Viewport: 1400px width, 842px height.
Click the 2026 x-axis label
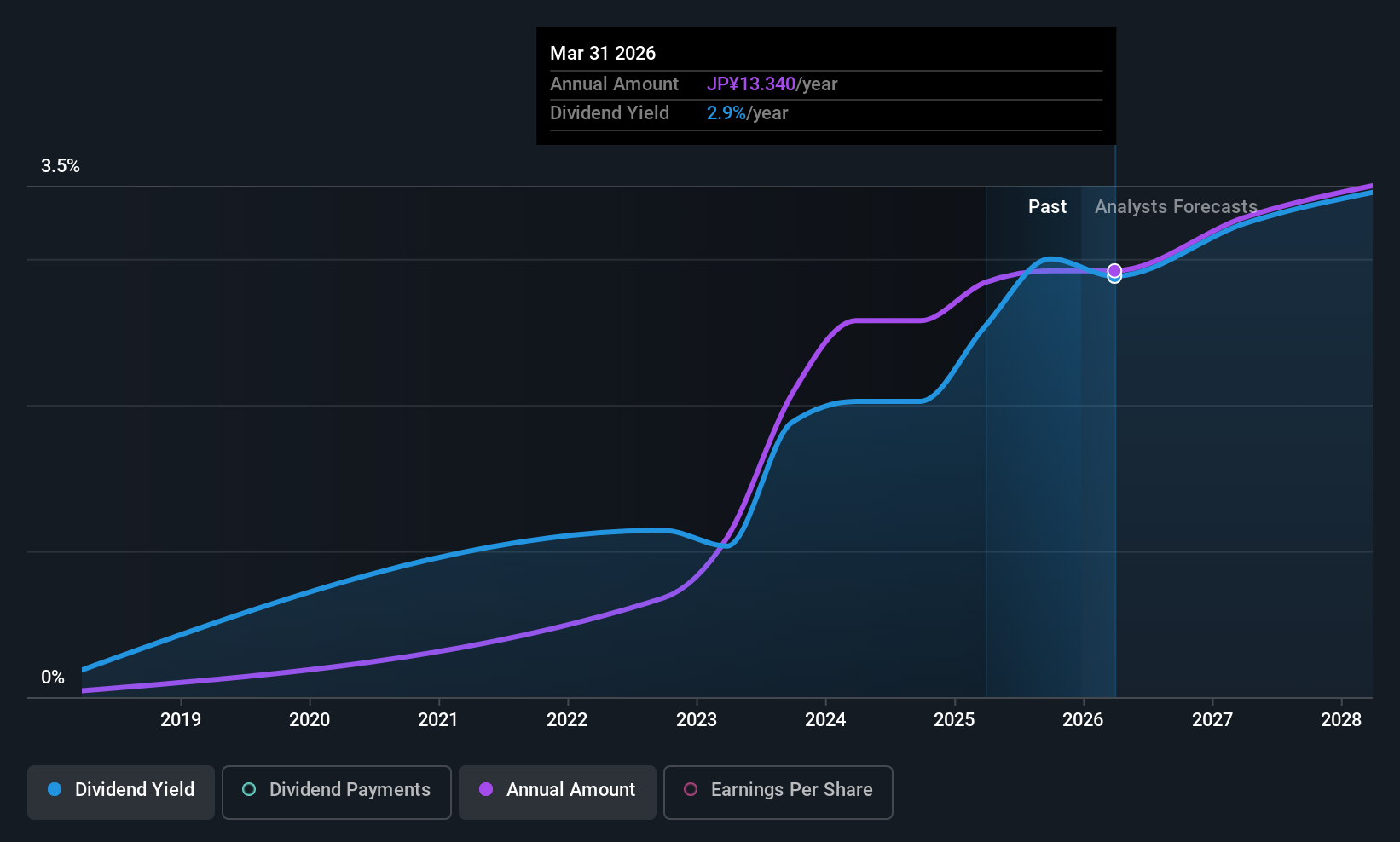pos(1083,720)
